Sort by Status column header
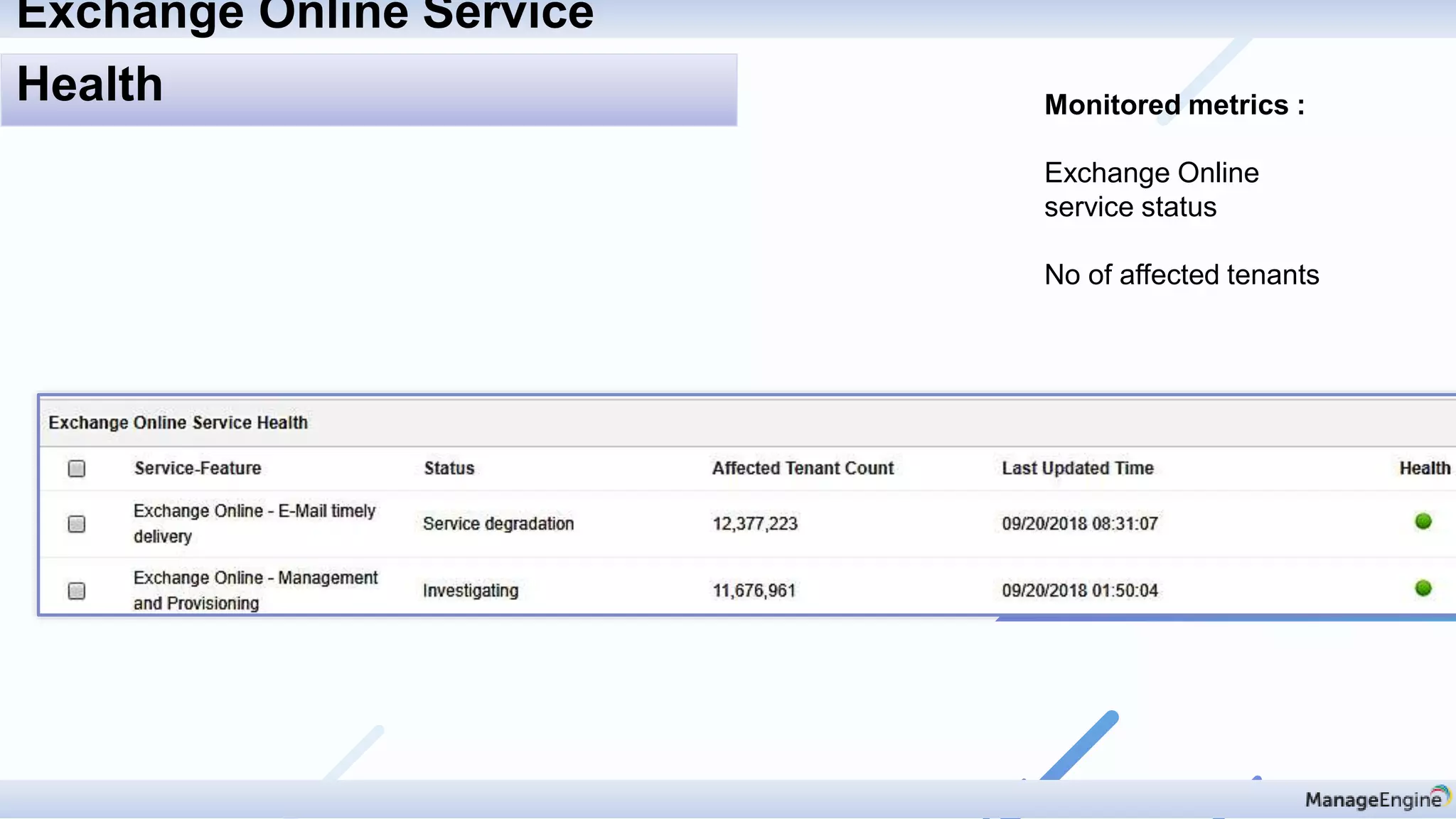 449,468
